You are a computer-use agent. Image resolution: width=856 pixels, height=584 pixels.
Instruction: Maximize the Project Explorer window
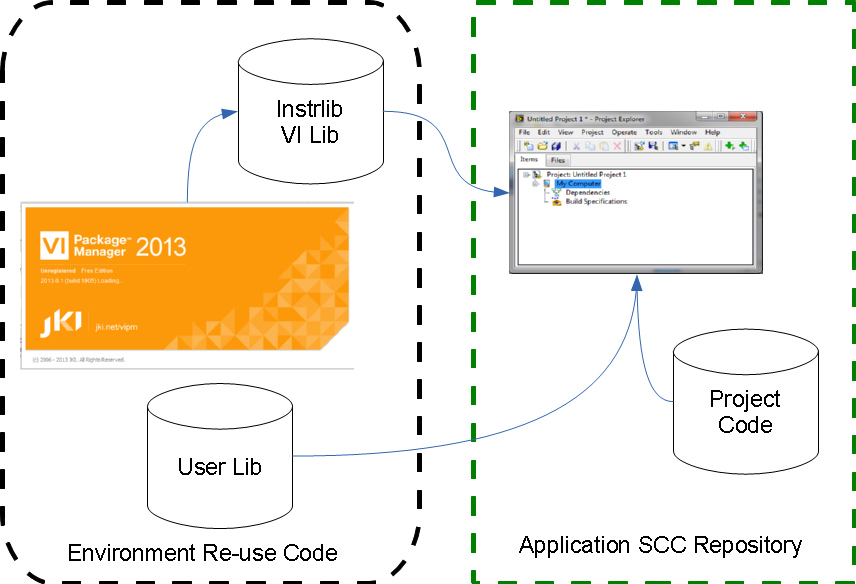[721, 116]
